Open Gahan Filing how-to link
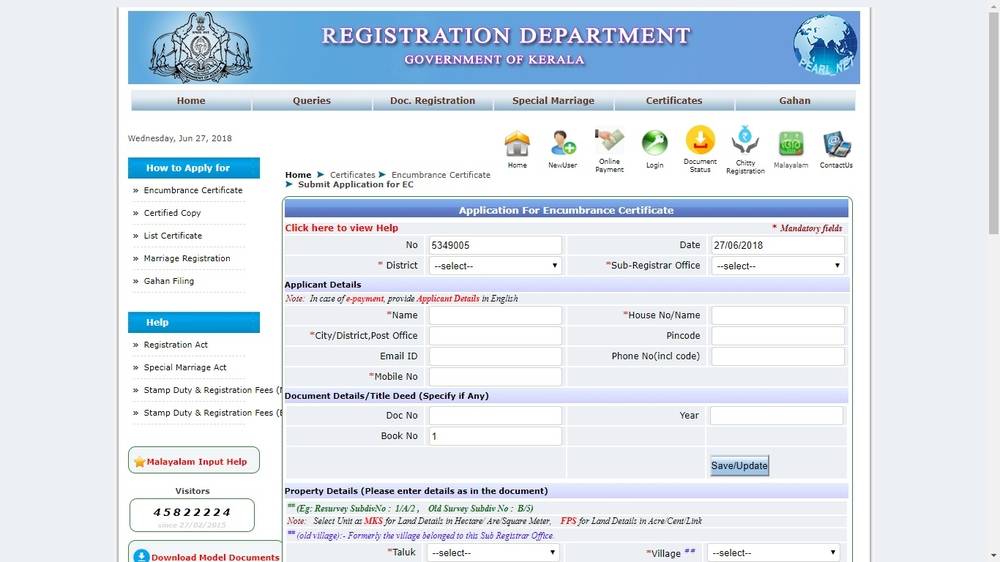The height and width of the screenshot is (562, 1000). tap(169, 281)
